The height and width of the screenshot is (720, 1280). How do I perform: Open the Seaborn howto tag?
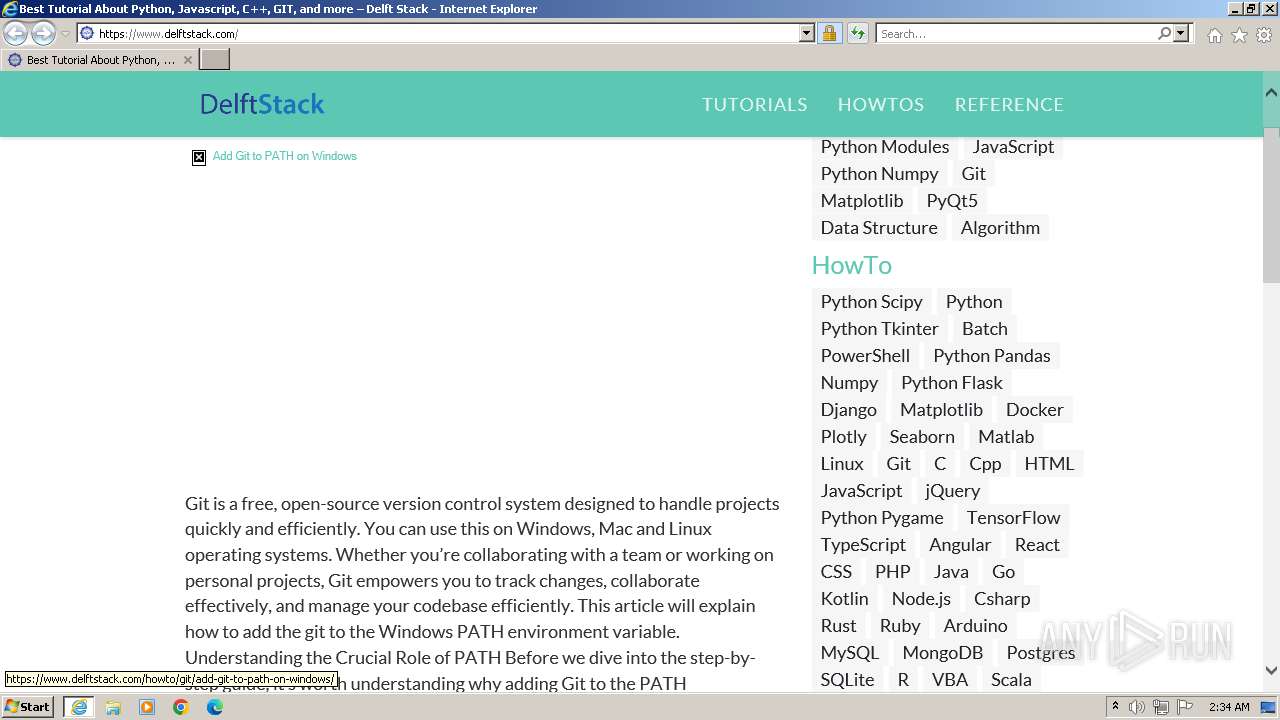tap(922, 436)
